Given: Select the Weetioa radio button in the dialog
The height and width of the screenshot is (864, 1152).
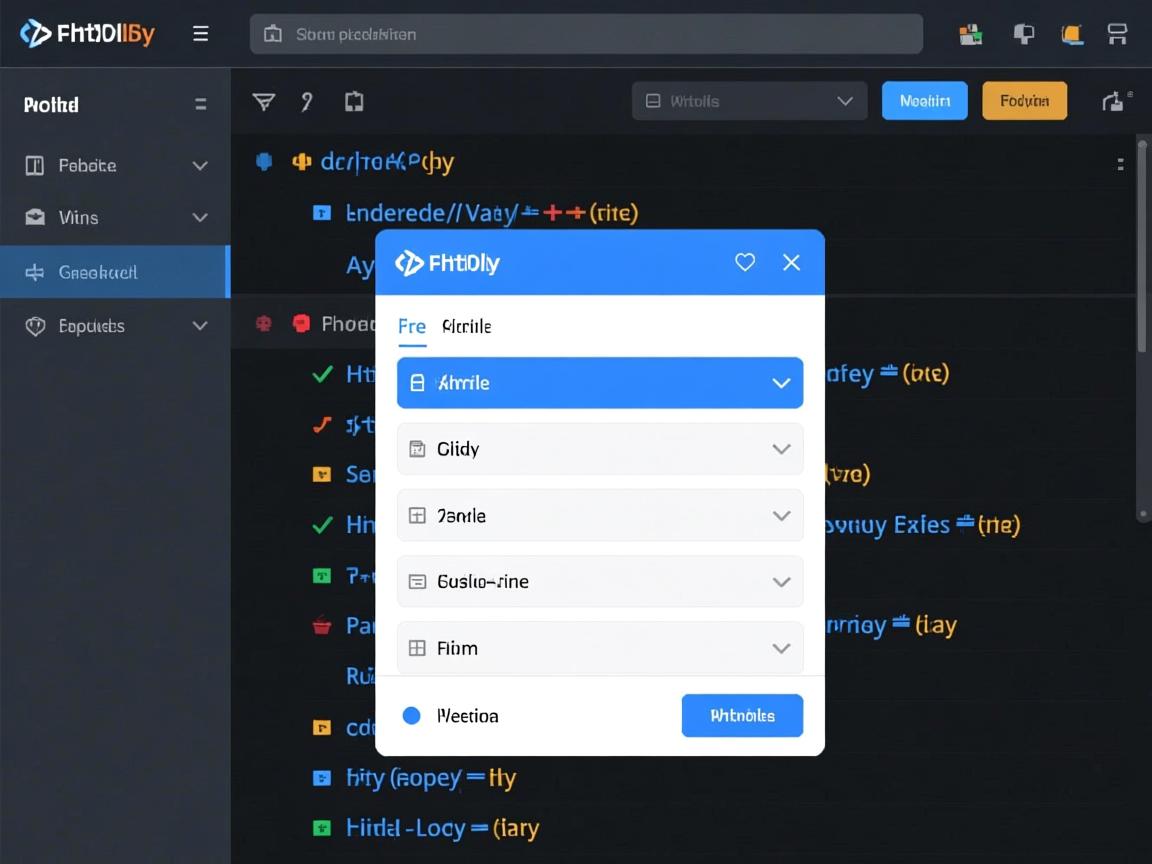Looking at the screenshot, I should [411, 715].
